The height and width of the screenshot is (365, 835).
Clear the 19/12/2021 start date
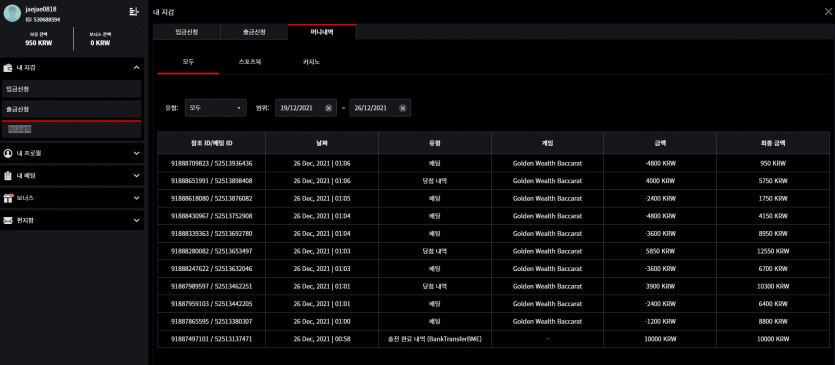pos(329,108)
